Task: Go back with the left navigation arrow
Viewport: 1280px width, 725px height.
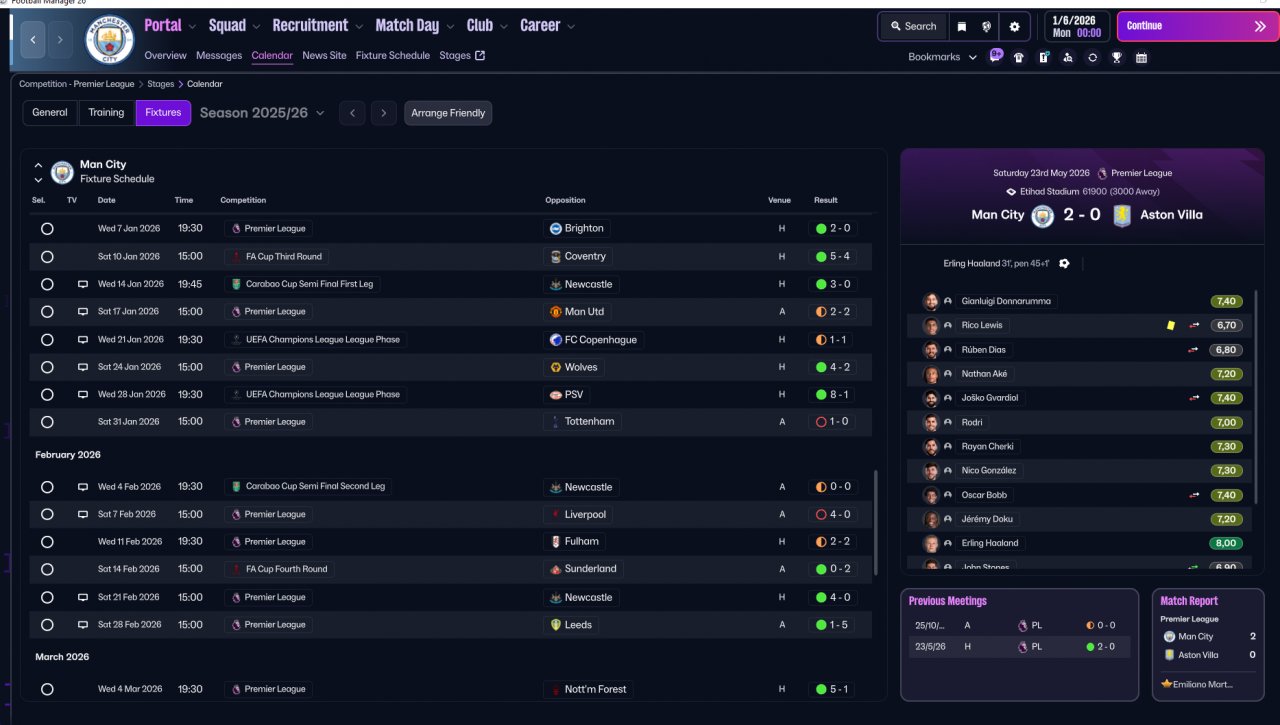Action: point(34,39)
